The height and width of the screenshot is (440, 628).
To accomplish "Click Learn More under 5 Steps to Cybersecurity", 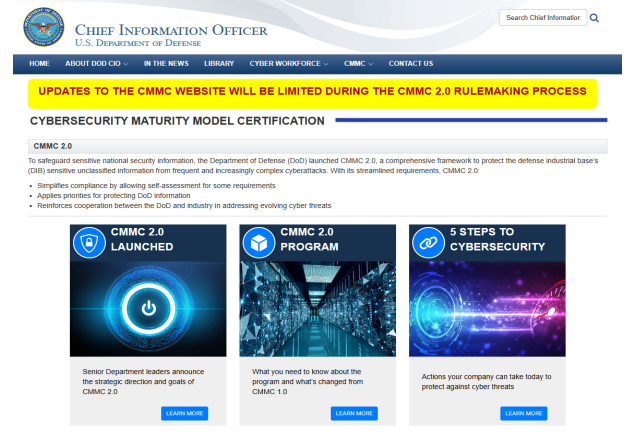I will 523,413.
